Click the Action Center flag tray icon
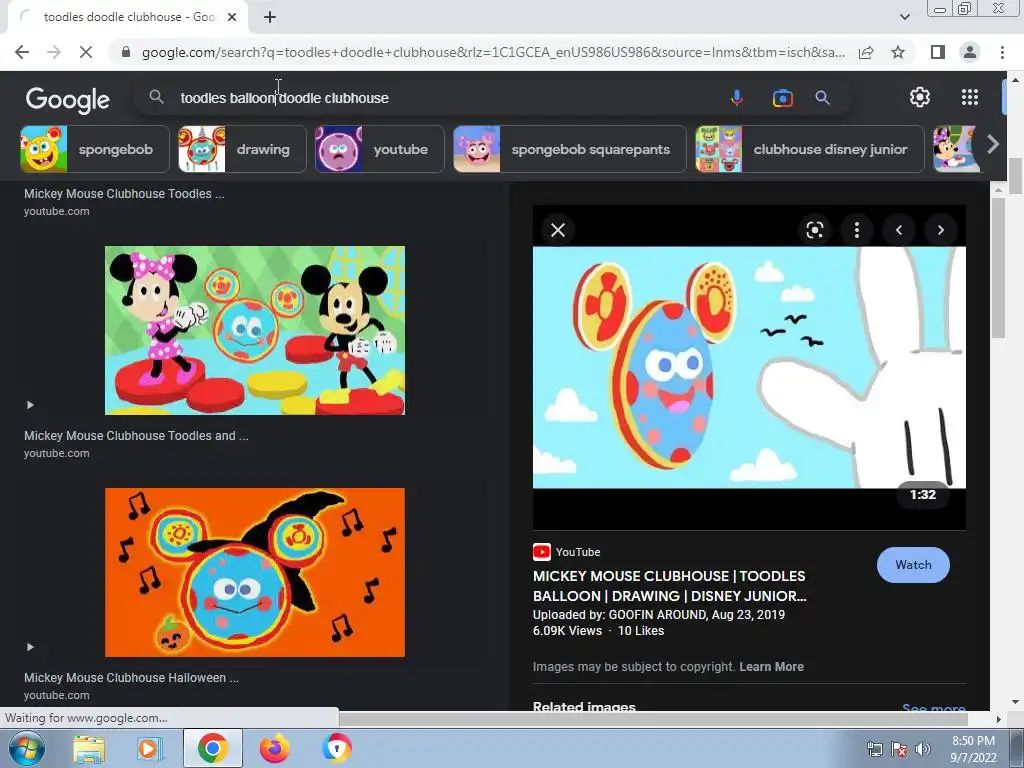 coord(899,749)
